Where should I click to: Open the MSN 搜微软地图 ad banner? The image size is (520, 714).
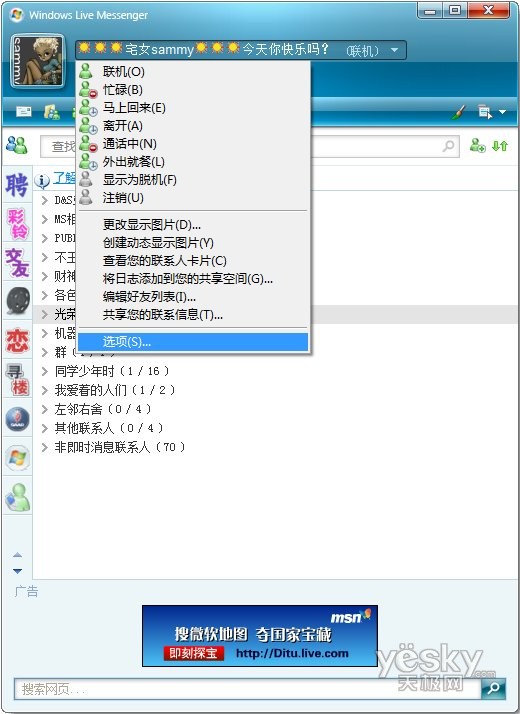tap(260, 636)
